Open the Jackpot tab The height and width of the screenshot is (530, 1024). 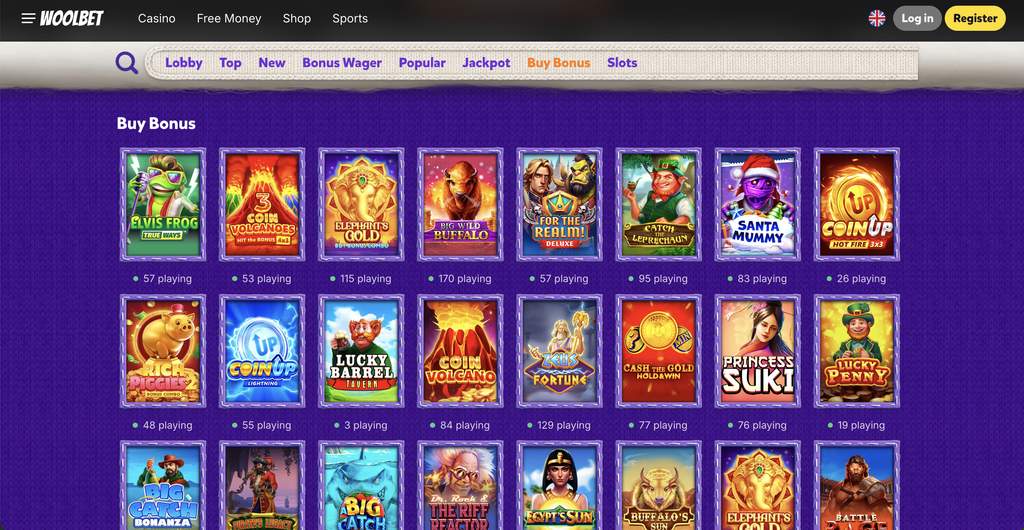point(487,63)
